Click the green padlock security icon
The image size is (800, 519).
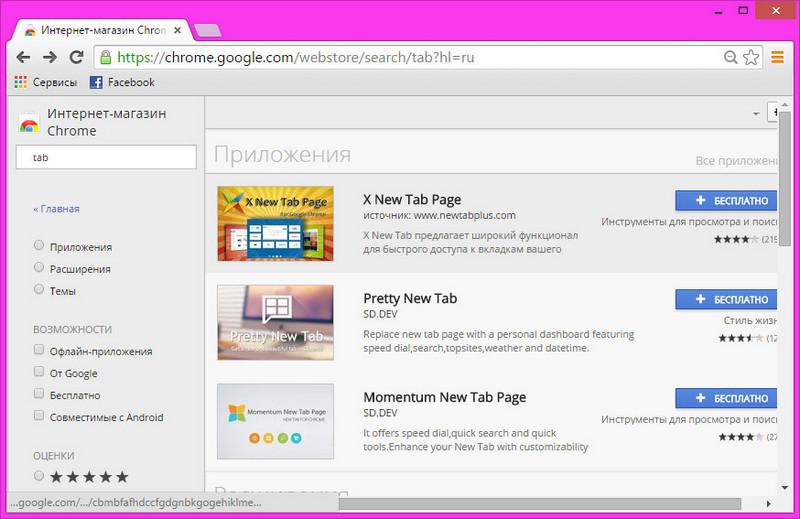pos(106,57)
